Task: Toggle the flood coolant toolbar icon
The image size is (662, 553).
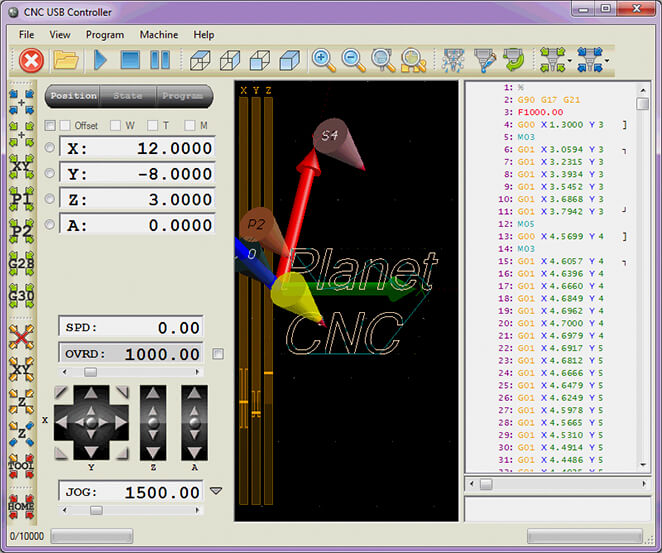Action: pos(484,60)
